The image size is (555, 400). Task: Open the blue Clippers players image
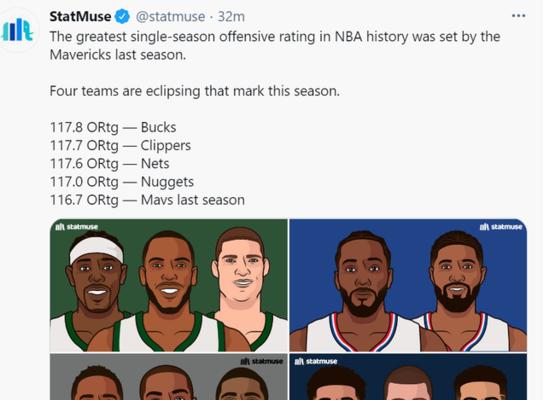click(408, 285)
